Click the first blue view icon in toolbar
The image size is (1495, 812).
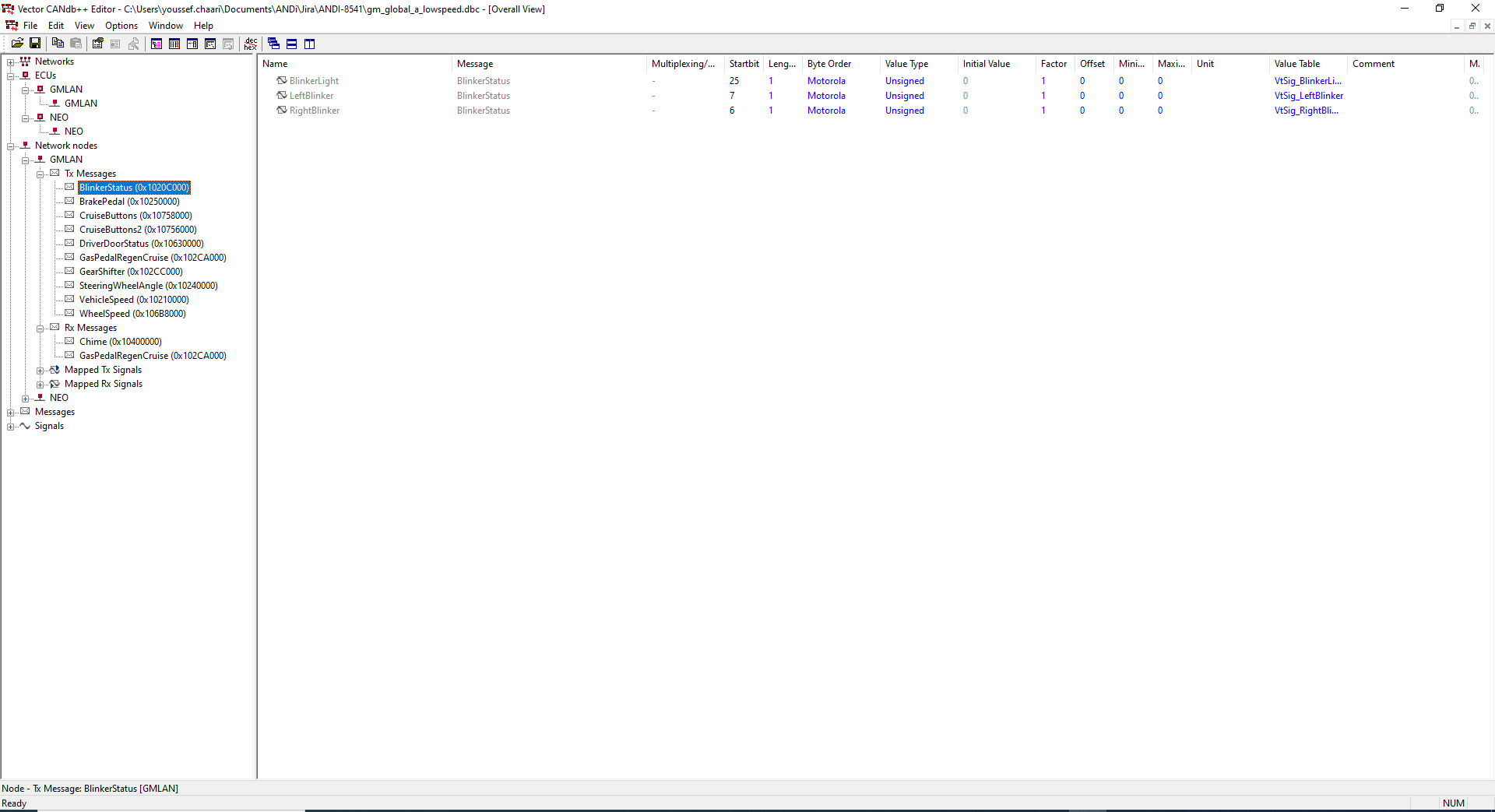(157, 44)
